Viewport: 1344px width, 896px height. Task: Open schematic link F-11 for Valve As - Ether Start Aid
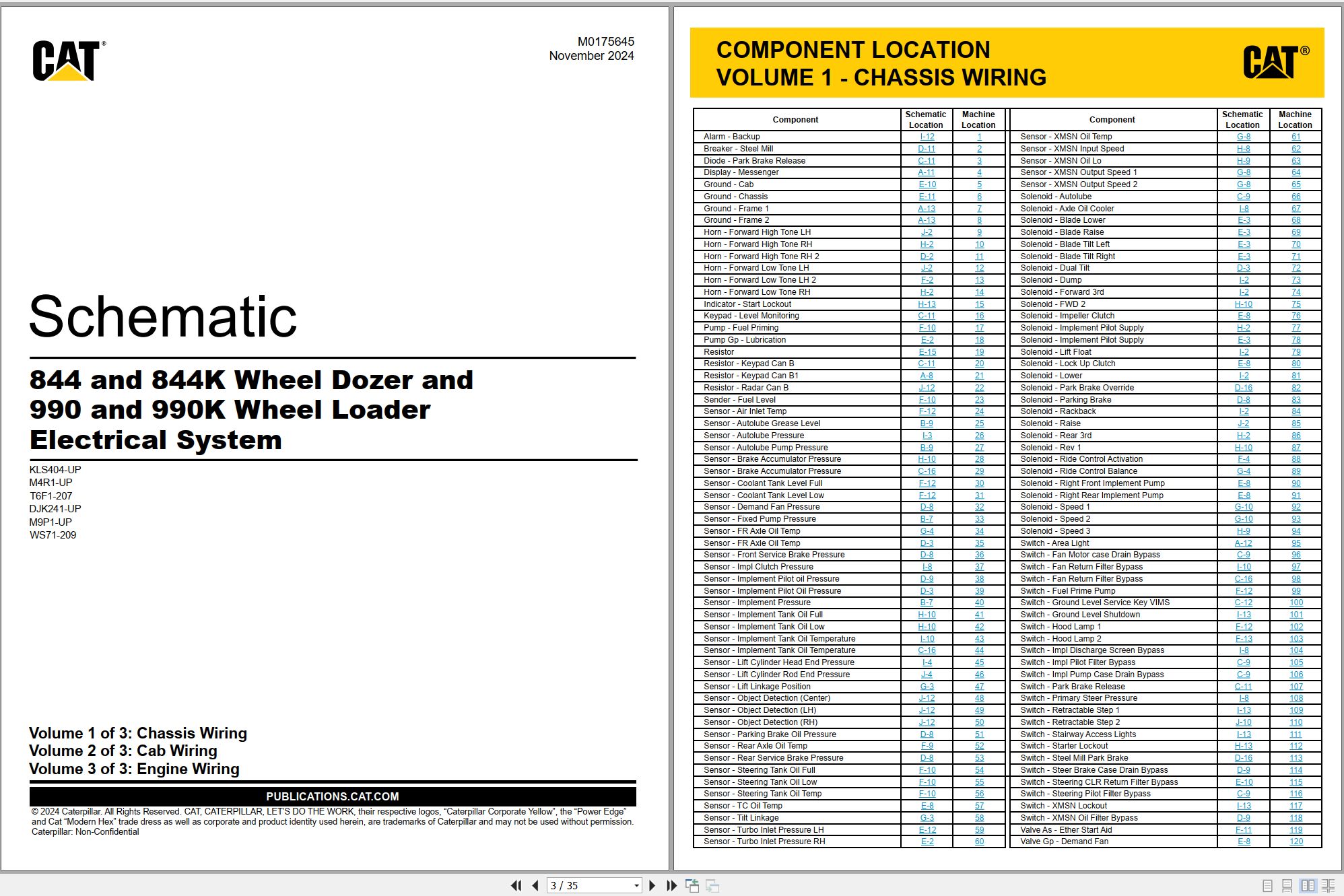click(x=1244, y=830)
